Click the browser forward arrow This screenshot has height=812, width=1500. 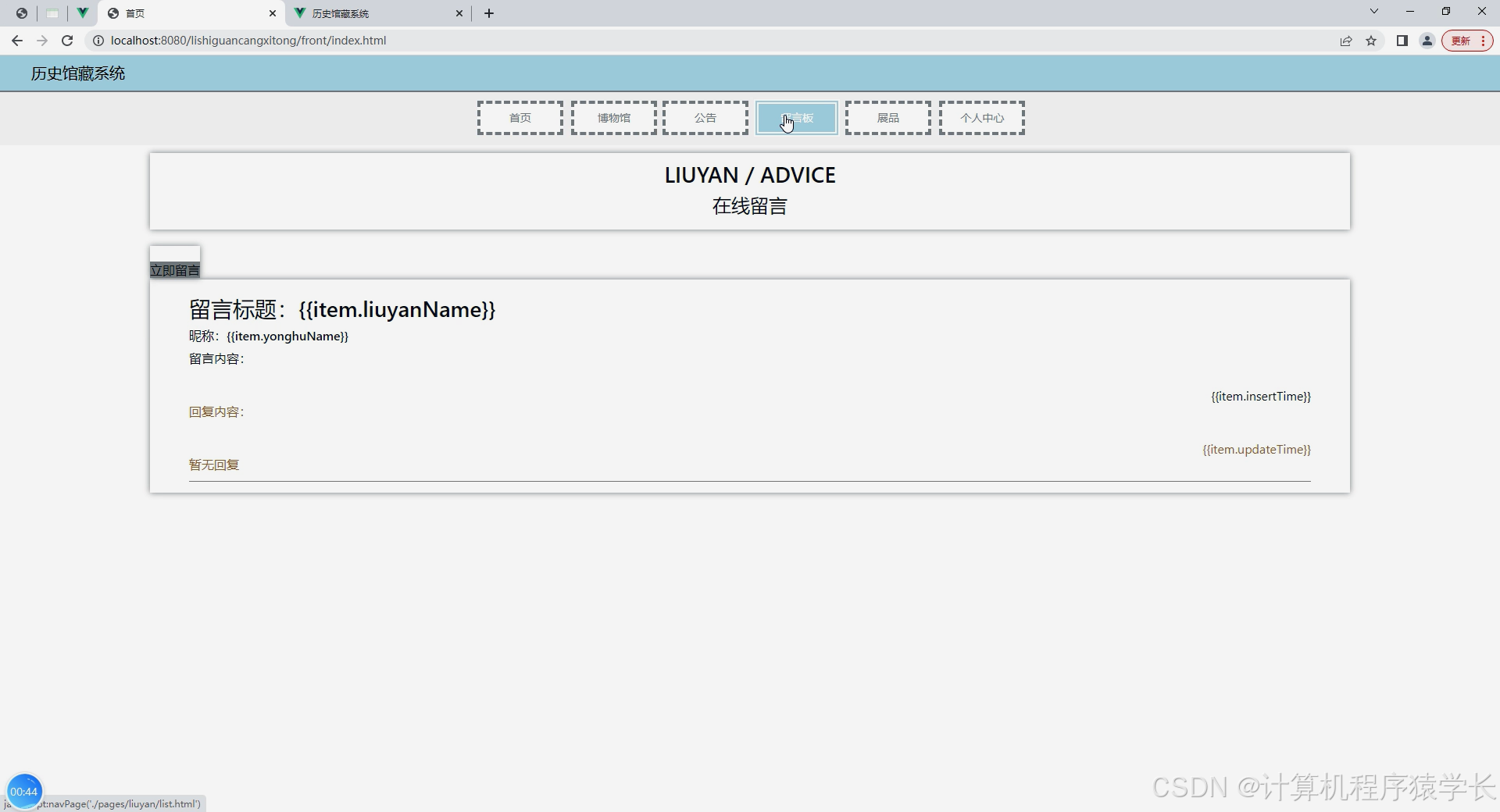[42, 41]
